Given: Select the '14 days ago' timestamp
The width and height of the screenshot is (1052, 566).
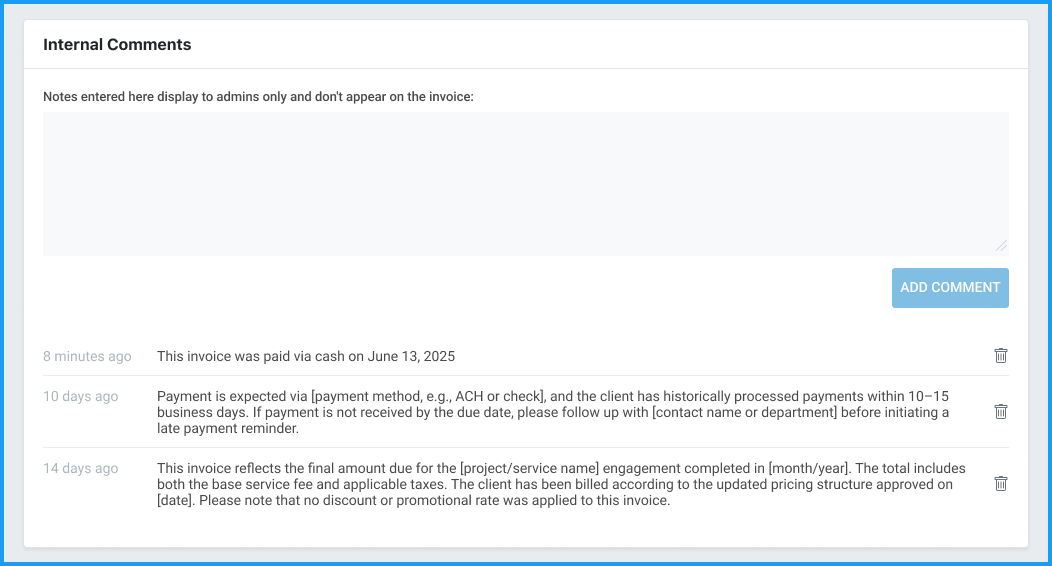Looking at the screenshot, I should click(80, 468).
